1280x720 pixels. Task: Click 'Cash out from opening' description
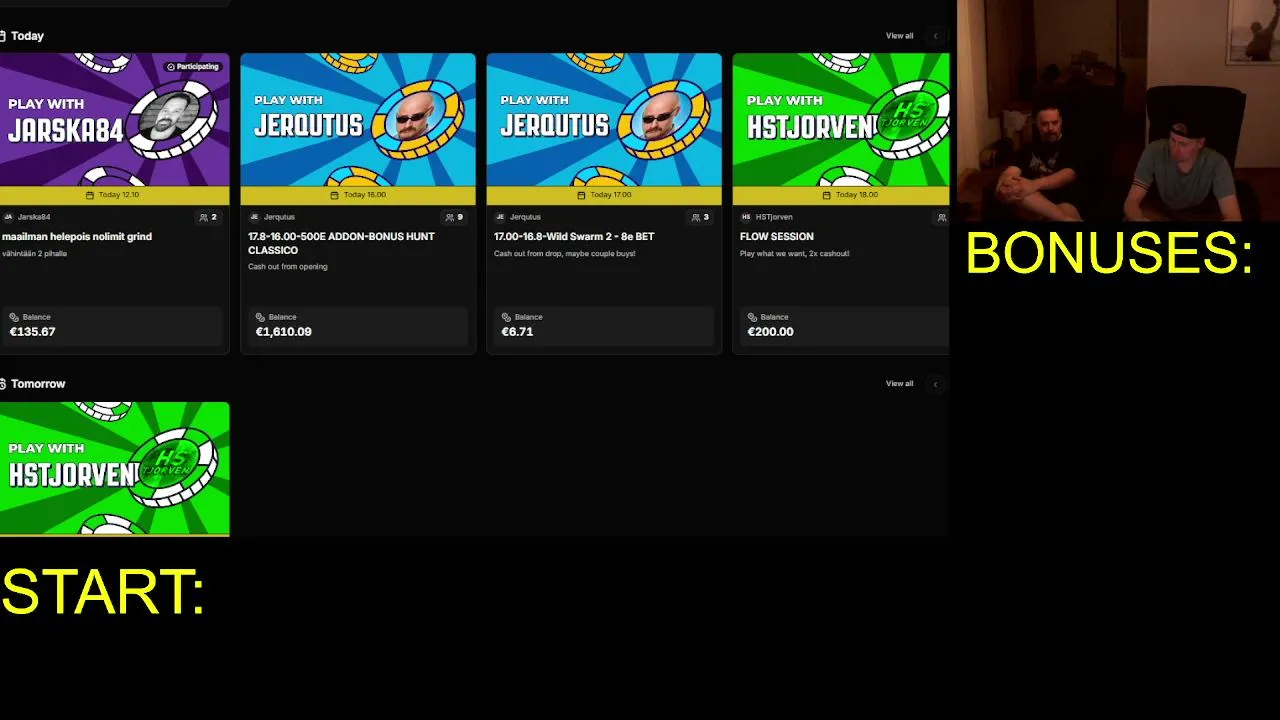[x=288, y=267]
